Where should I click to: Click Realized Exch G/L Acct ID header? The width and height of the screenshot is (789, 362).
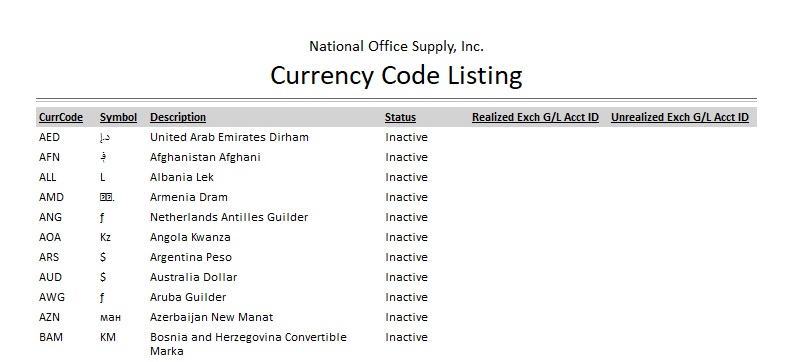[535, 117]
